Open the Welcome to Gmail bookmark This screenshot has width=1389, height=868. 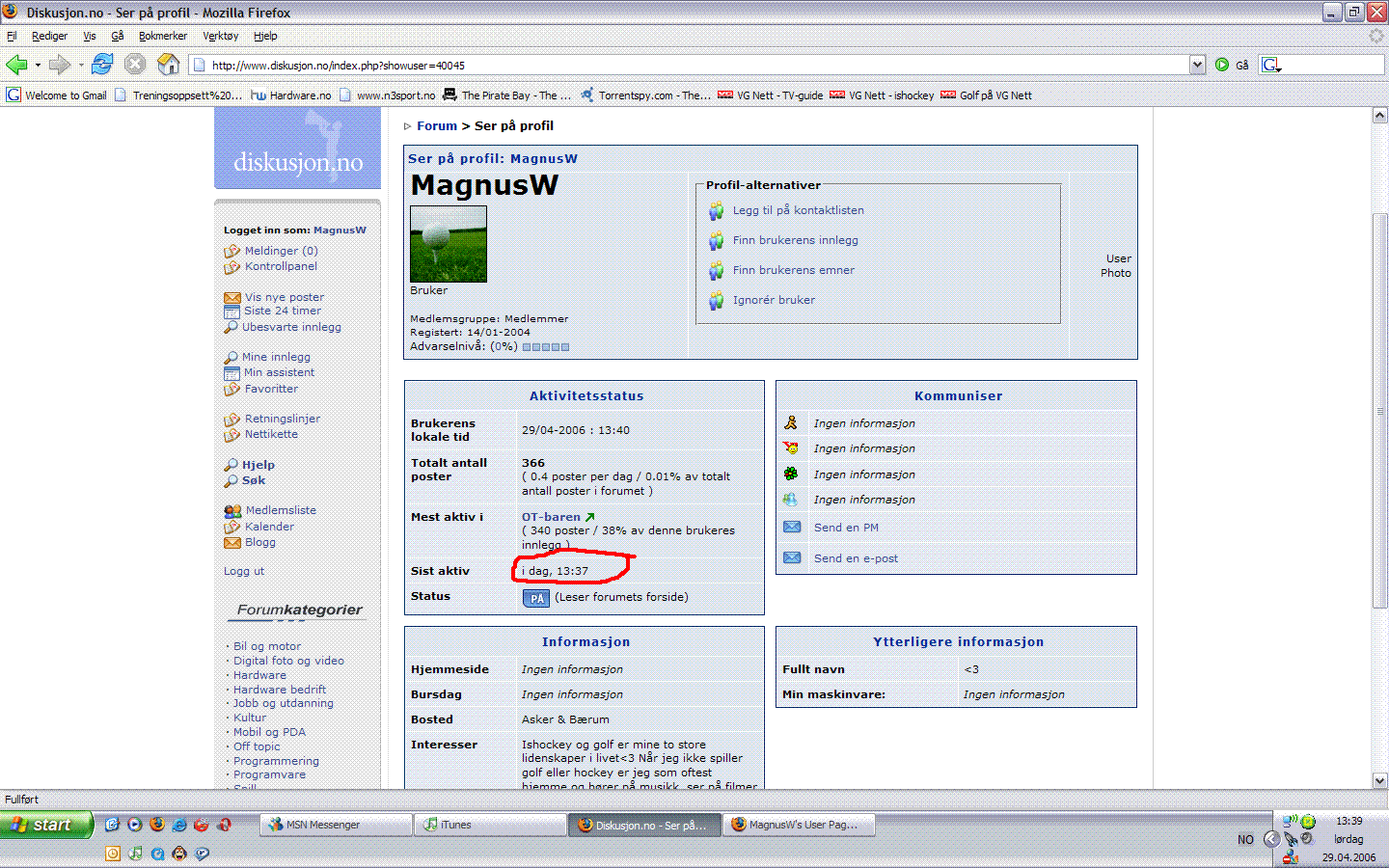(x=57, y=95)
